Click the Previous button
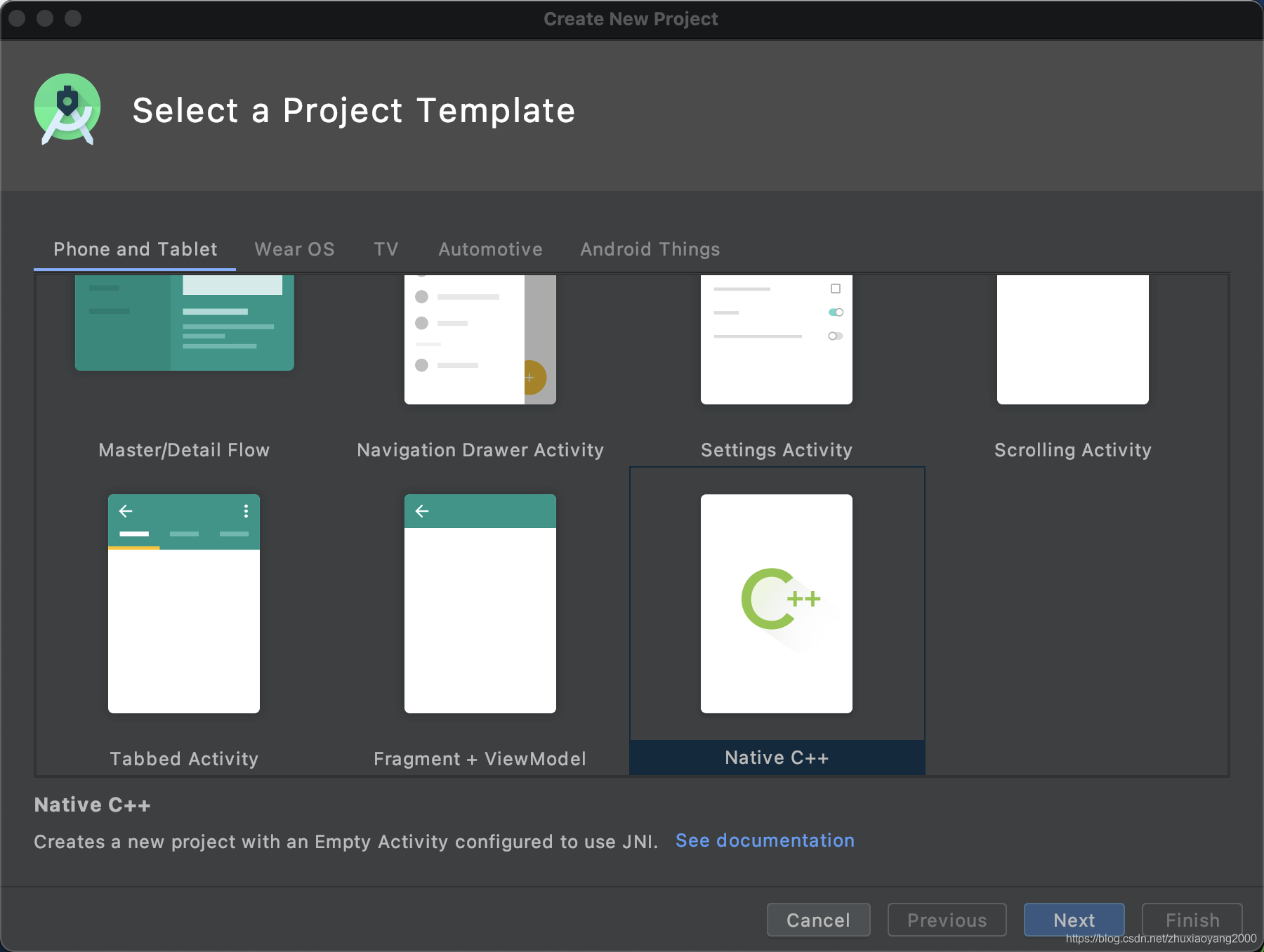Screen dimensions: 1264x952 947,920
